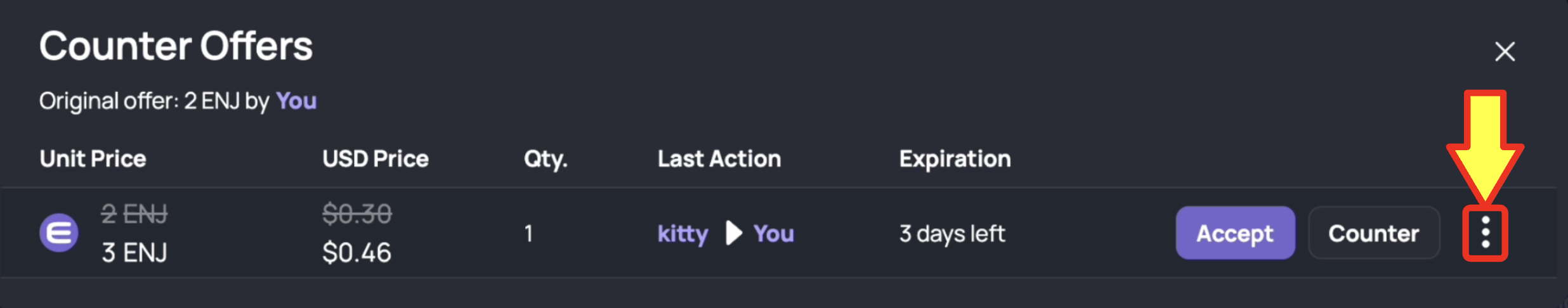1568x308 pixels.
Task: Click the Expiration column header
Action: tap(955, 159)
